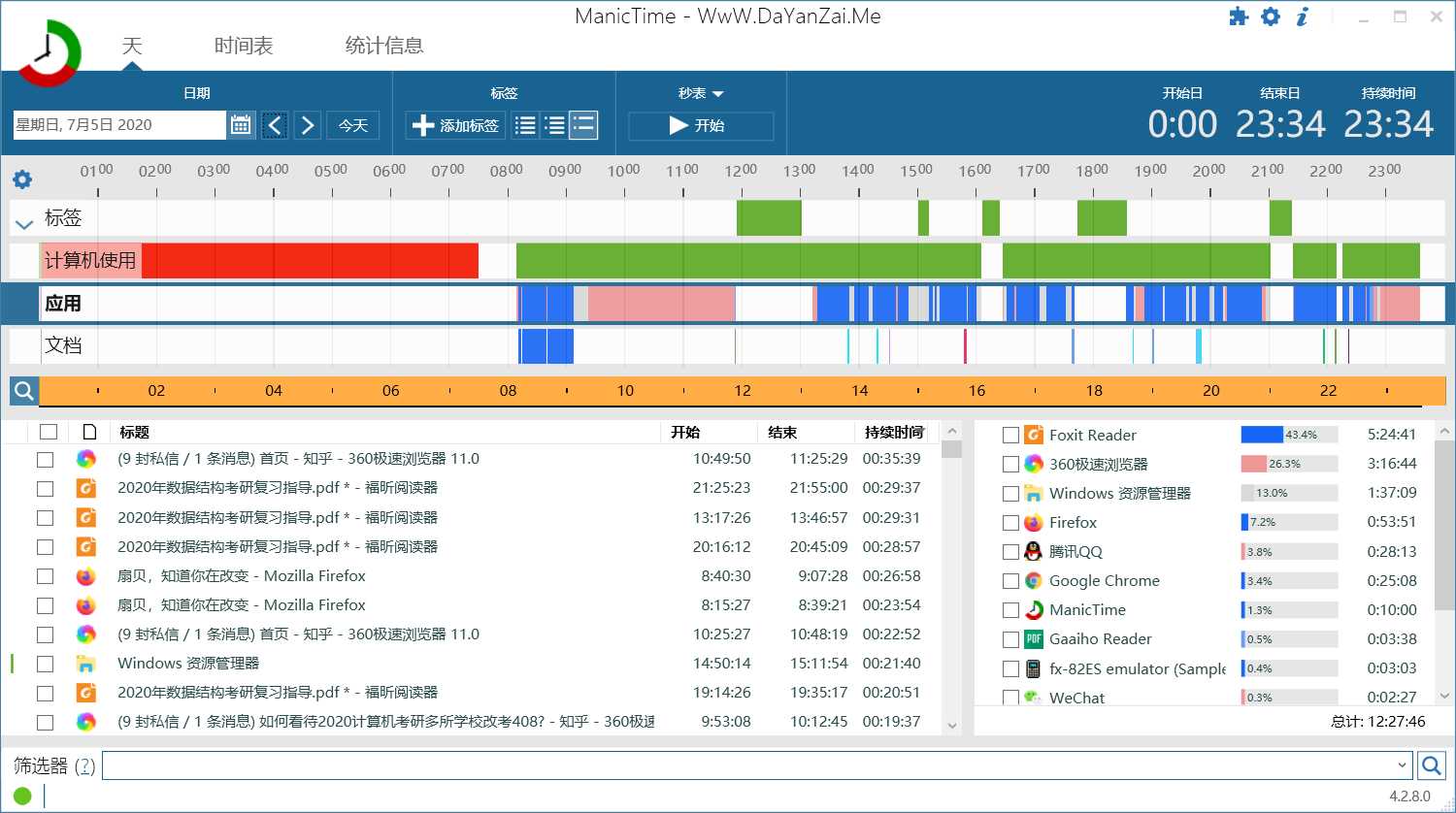Sort list by 结束 column

pos(782,432)
